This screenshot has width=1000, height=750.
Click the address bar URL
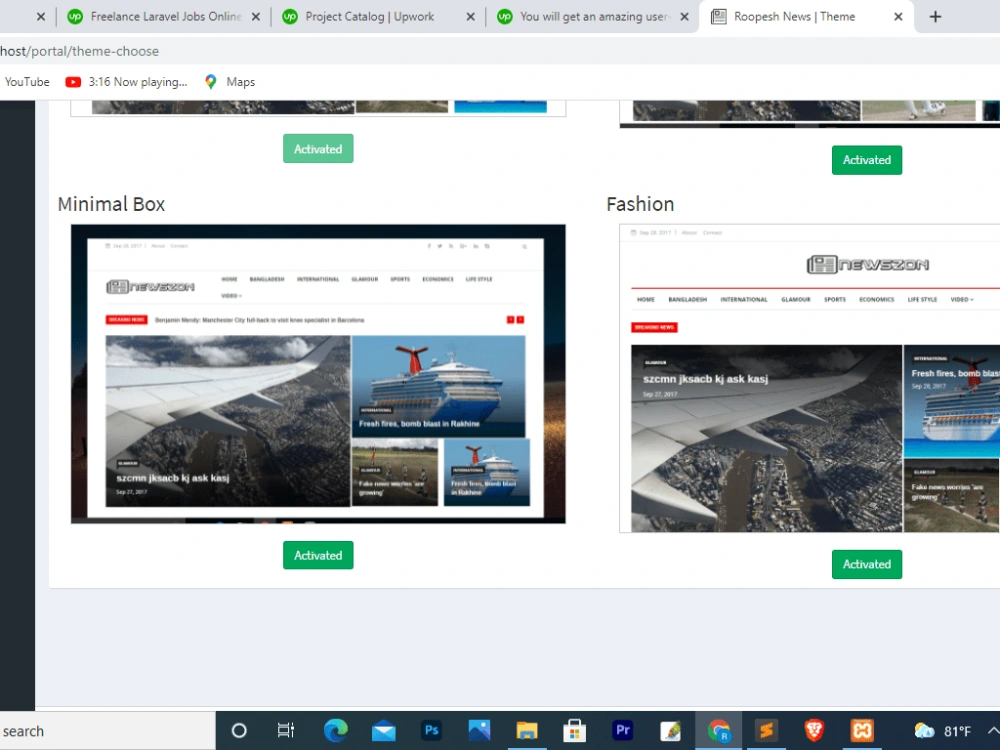[80, 51]
